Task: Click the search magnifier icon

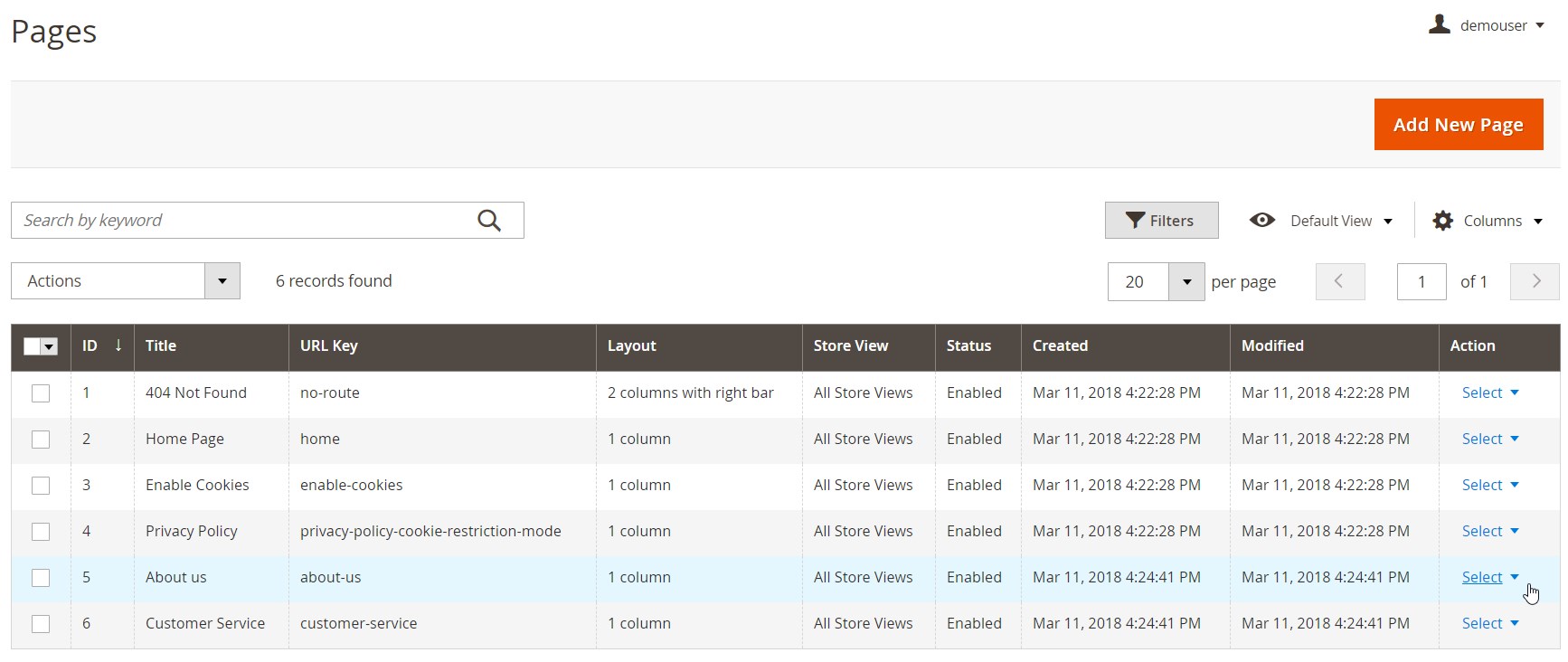Action: 489,221
